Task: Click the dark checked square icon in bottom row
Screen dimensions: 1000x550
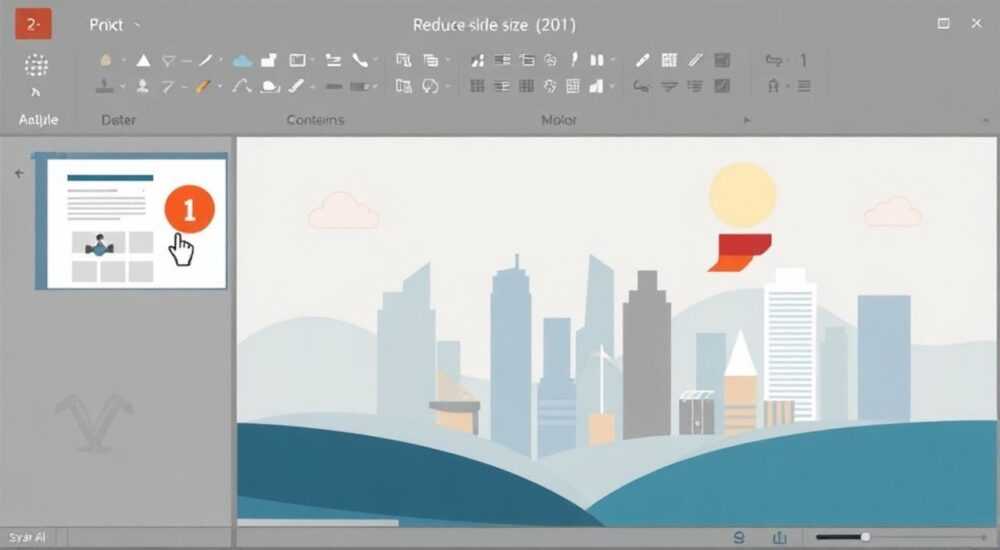Action: (x=722, y=86)
